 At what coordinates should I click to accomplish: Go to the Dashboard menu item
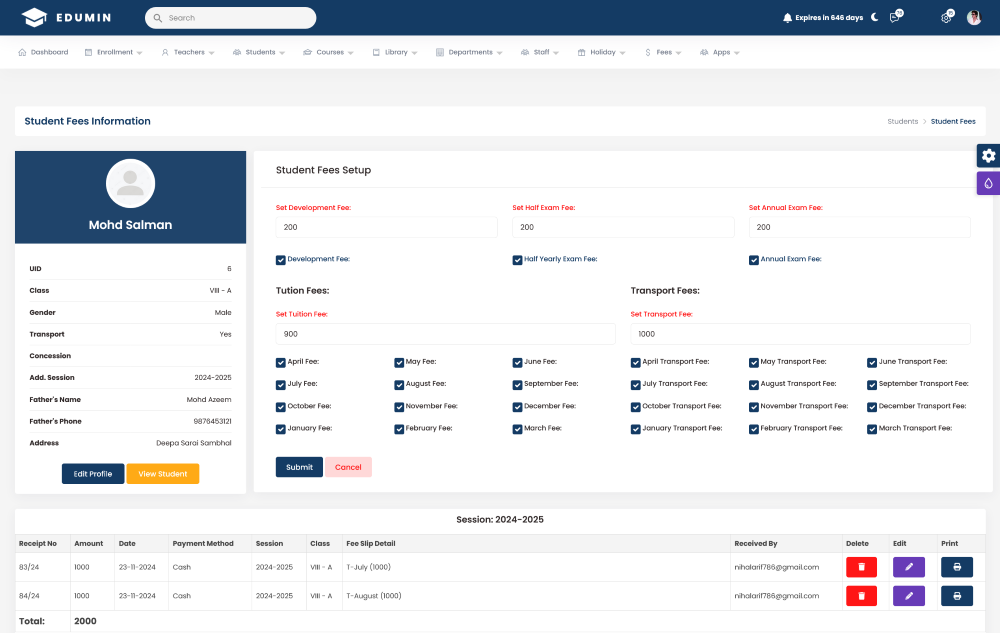point(43,52)
